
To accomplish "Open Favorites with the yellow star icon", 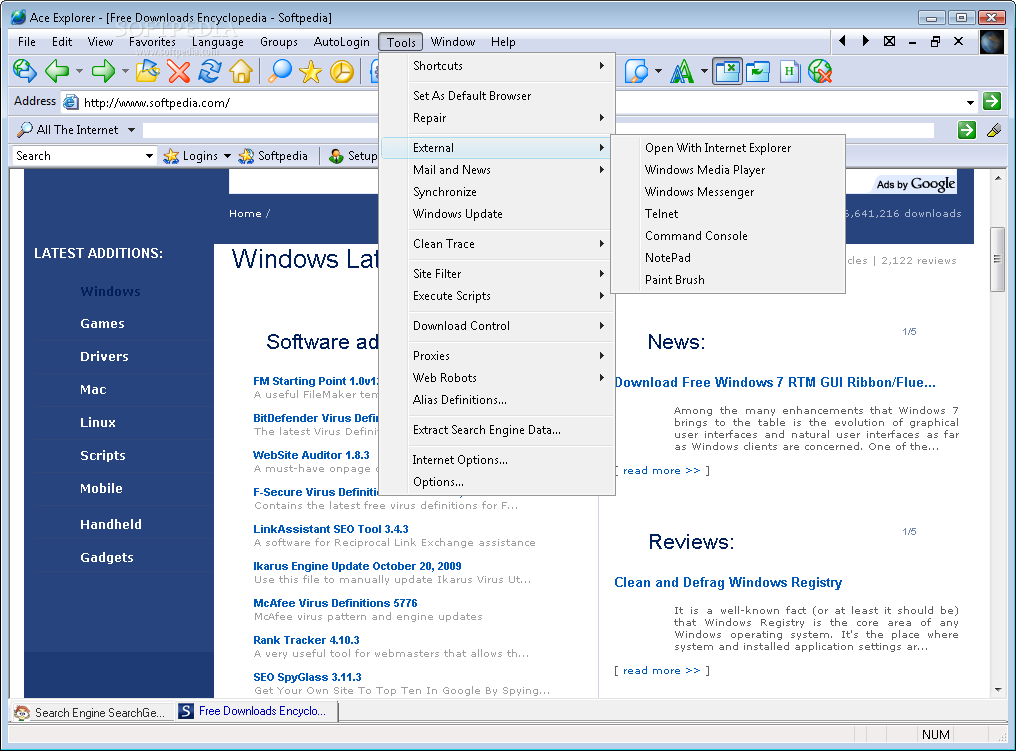I will click(x=311, y=71).
